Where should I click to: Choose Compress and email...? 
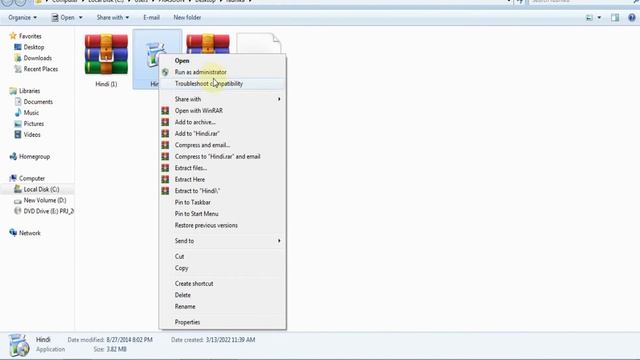(x=202, y=145)
